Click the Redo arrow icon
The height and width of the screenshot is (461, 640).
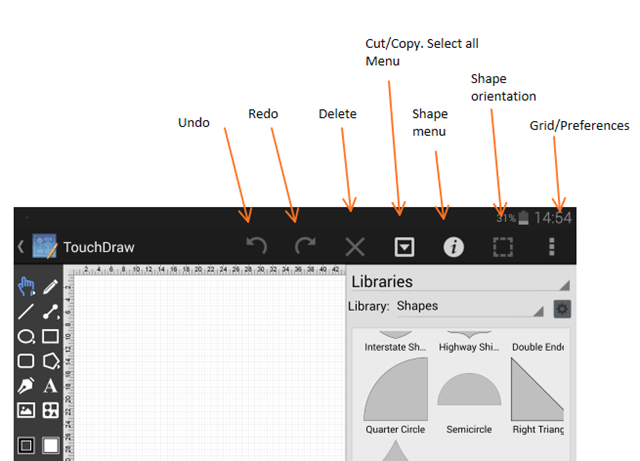pos(305,246)
